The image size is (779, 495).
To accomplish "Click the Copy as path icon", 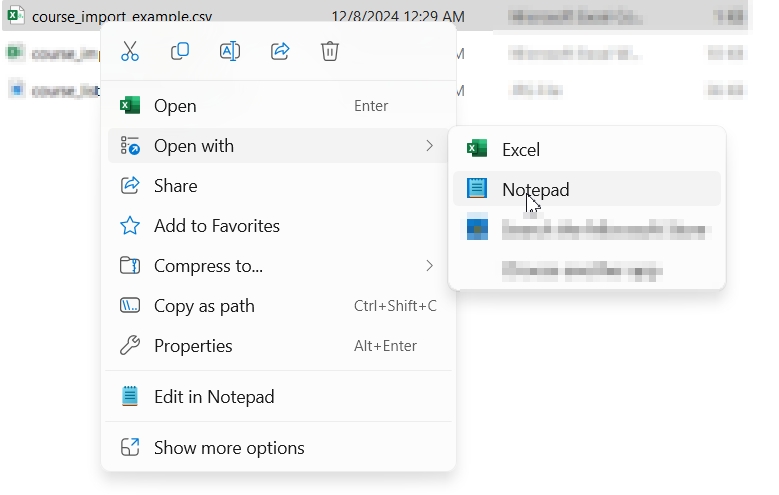I will (x=130, y=306).
